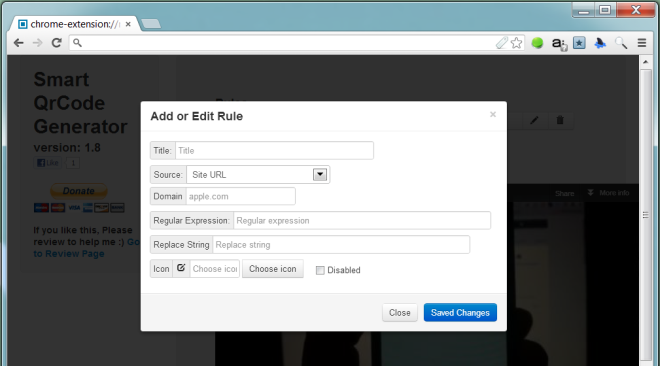Click the pencil icon in the address bar
This screenshot has height=366, width=660.
coord(502,42)
